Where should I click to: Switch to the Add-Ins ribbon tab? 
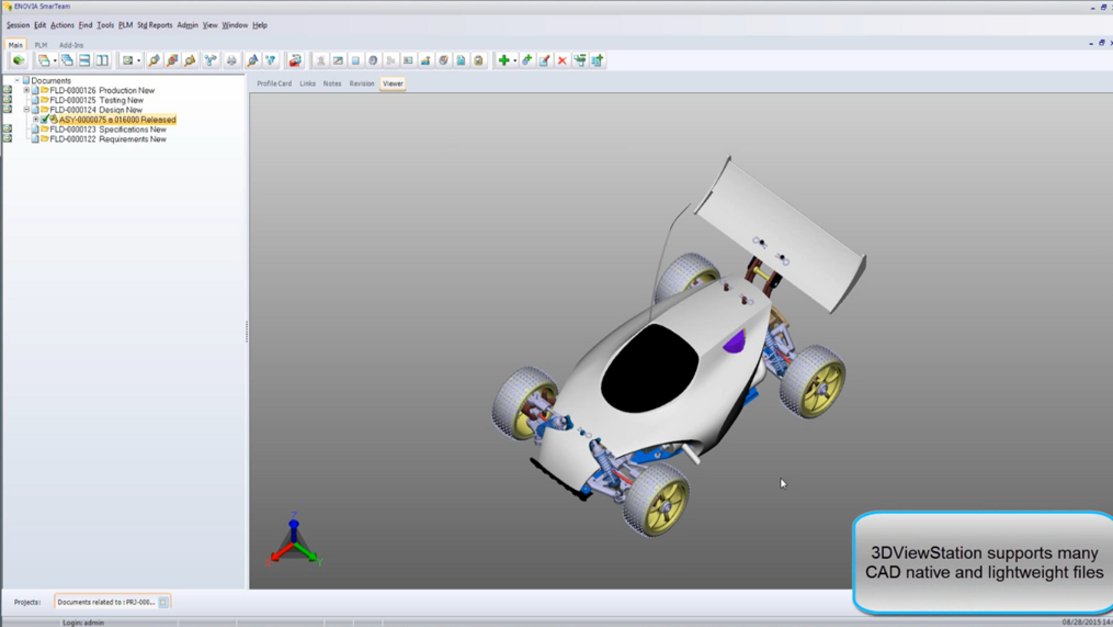tap(71, 45)
